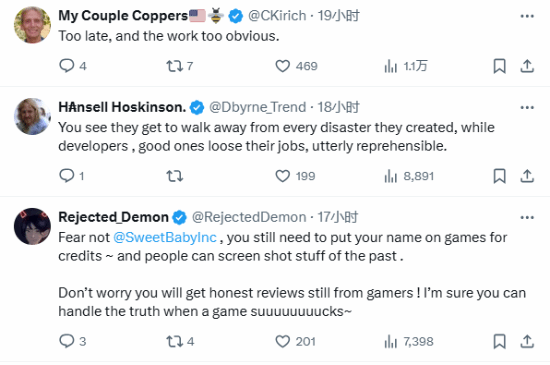The height and width of the screenshot is (365, 550).
Task: Open more options for @CKirich tweet
Action: point(527,16)
